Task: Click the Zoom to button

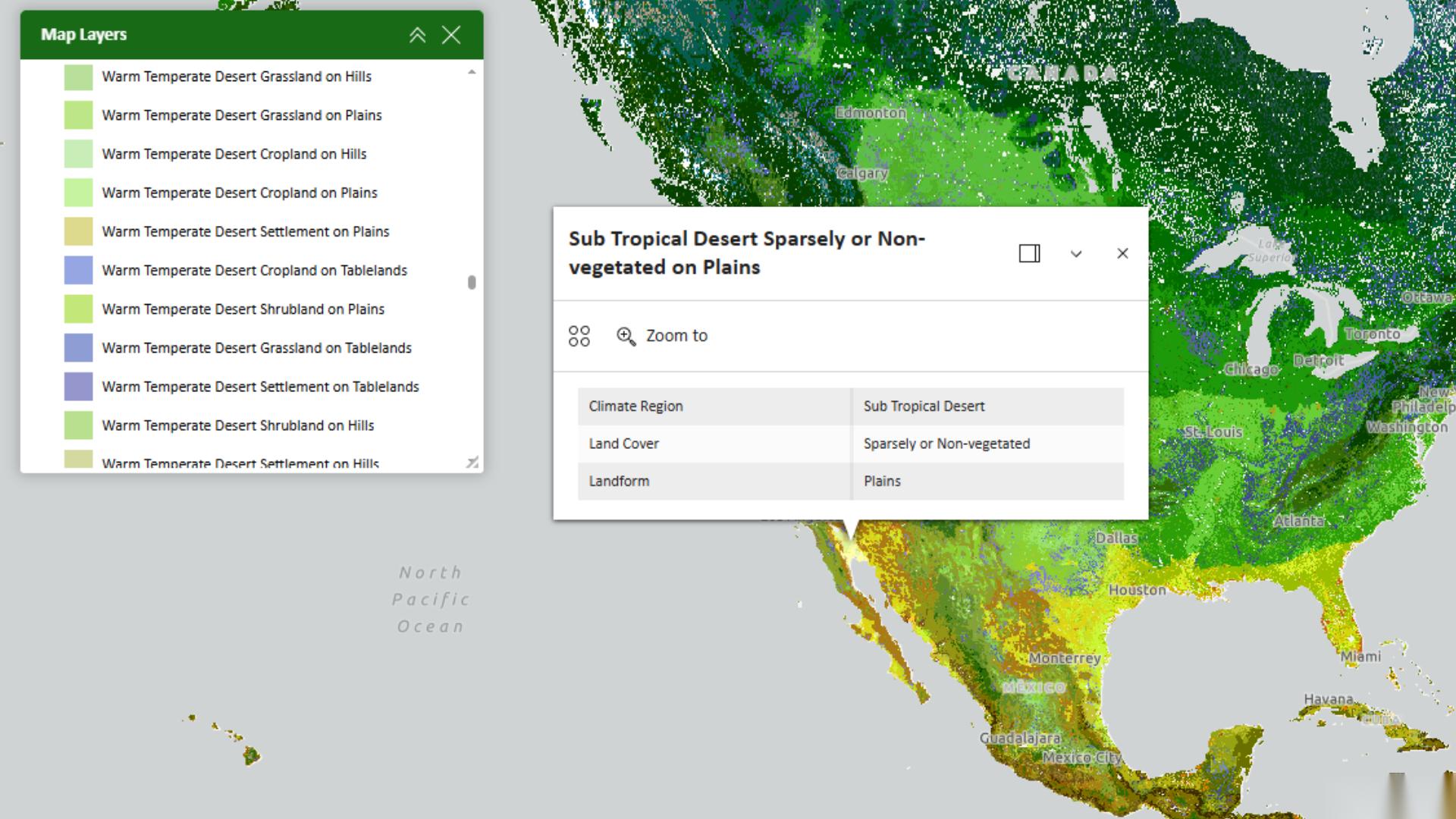Action: coord(676,336)
